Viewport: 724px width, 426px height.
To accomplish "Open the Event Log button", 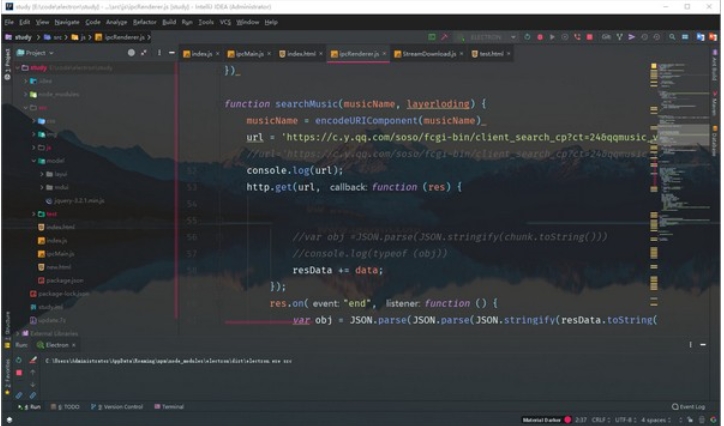I will coord(688,407).
